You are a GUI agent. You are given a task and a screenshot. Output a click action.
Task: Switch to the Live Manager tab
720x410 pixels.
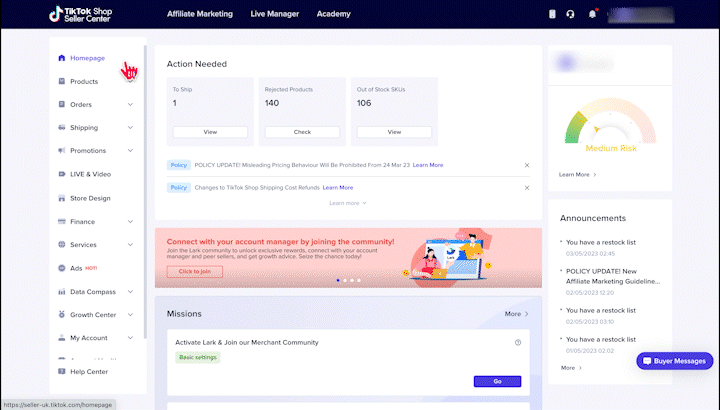point(274,14)
